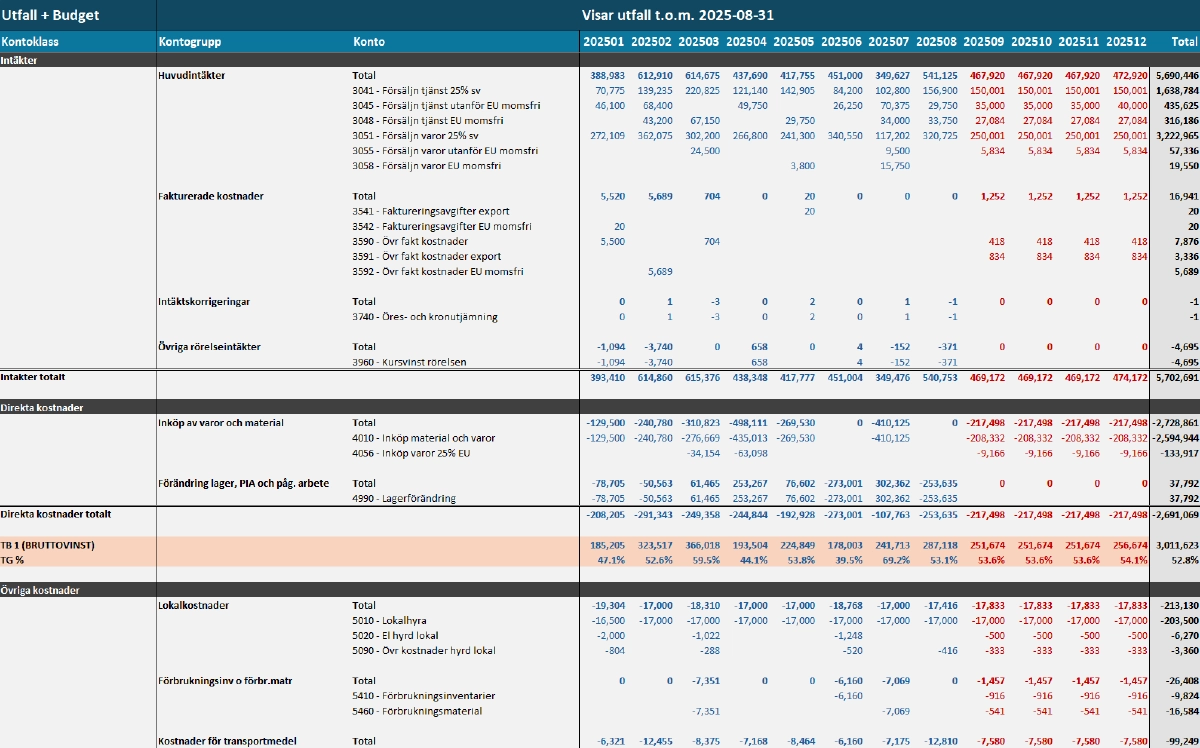Click the TB 1 (BRUTTOVINST) row label
Screen dimensions: 1200x748
(x=46, y=545)
